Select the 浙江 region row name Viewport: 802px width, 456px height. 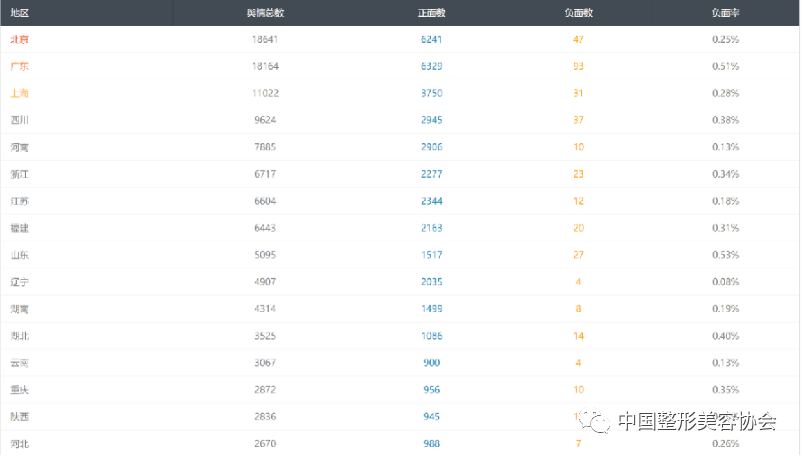coord(19,174)
